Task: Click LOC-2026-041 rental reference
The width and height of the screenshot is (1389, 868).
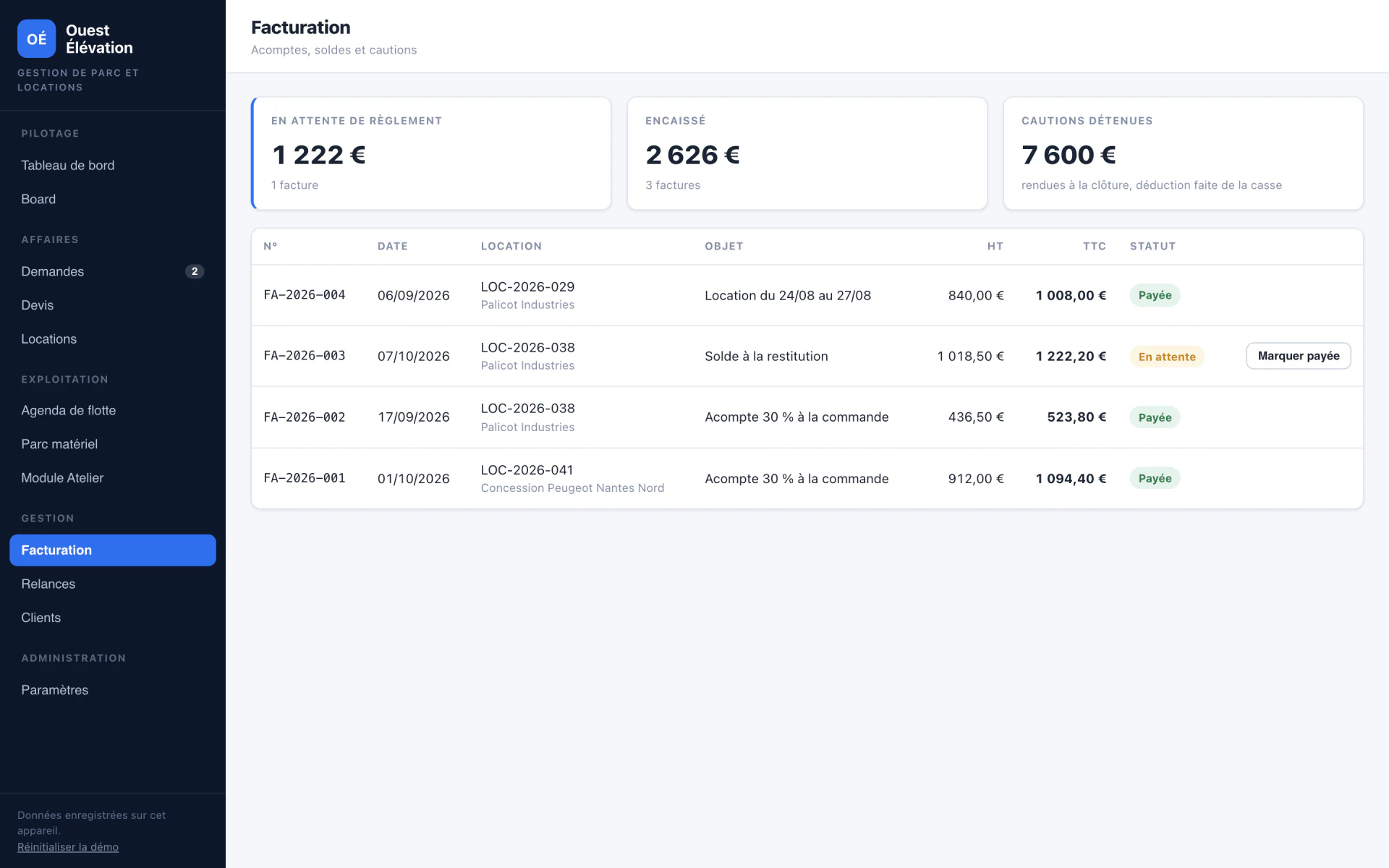Action: (527, 469)
